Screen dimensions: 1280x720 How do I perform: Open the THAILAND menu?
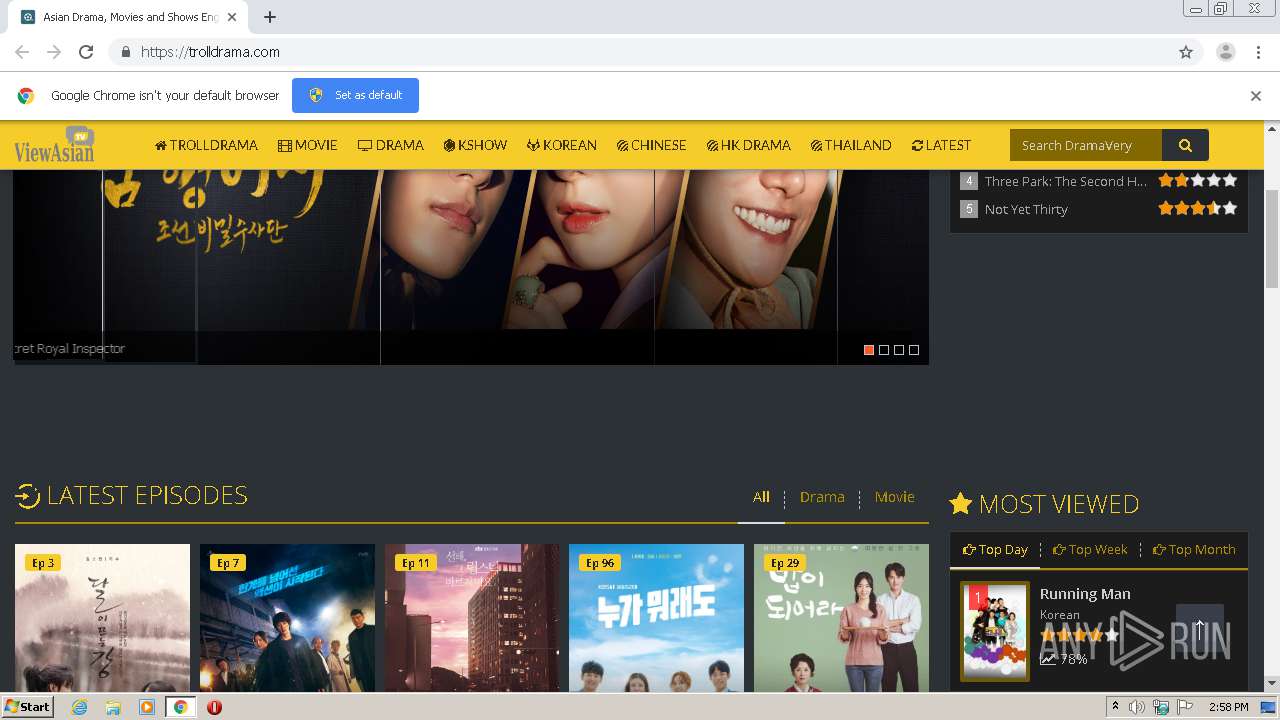tap(851, 145)
